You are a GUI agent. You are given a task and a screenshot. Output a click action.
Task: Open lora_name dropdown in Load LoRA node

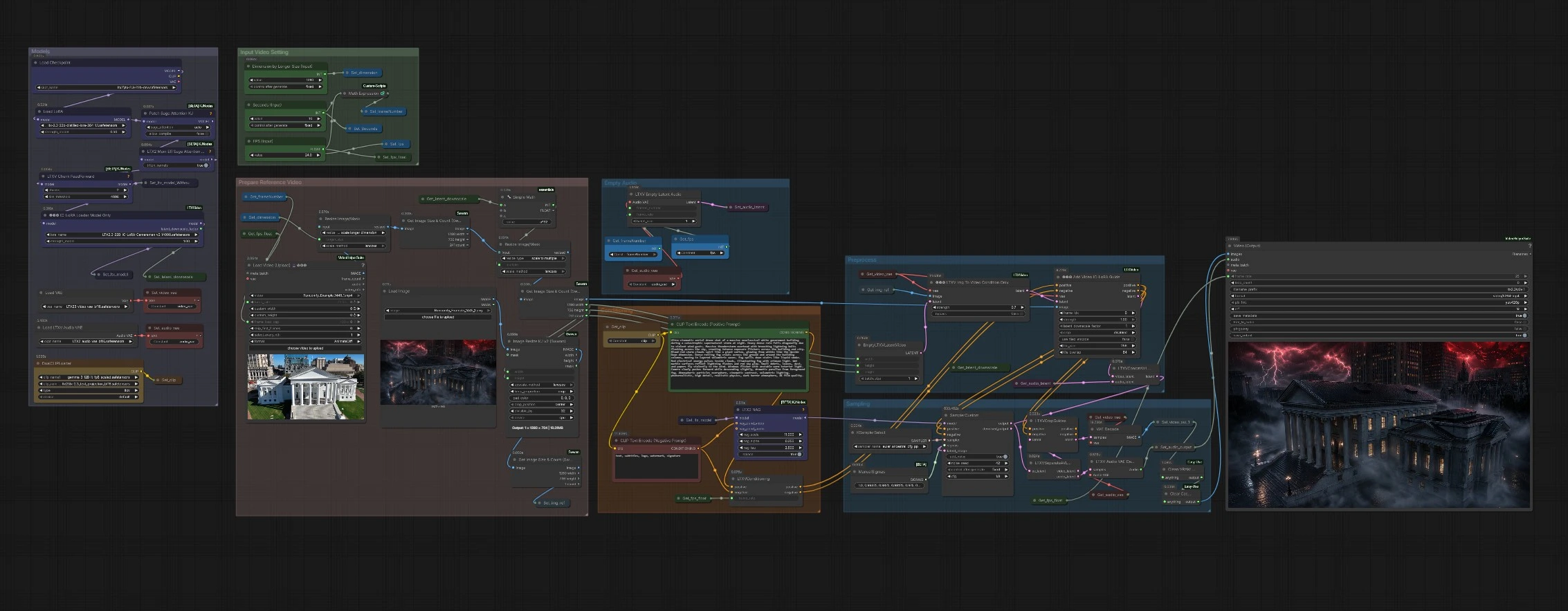point(83,125)
